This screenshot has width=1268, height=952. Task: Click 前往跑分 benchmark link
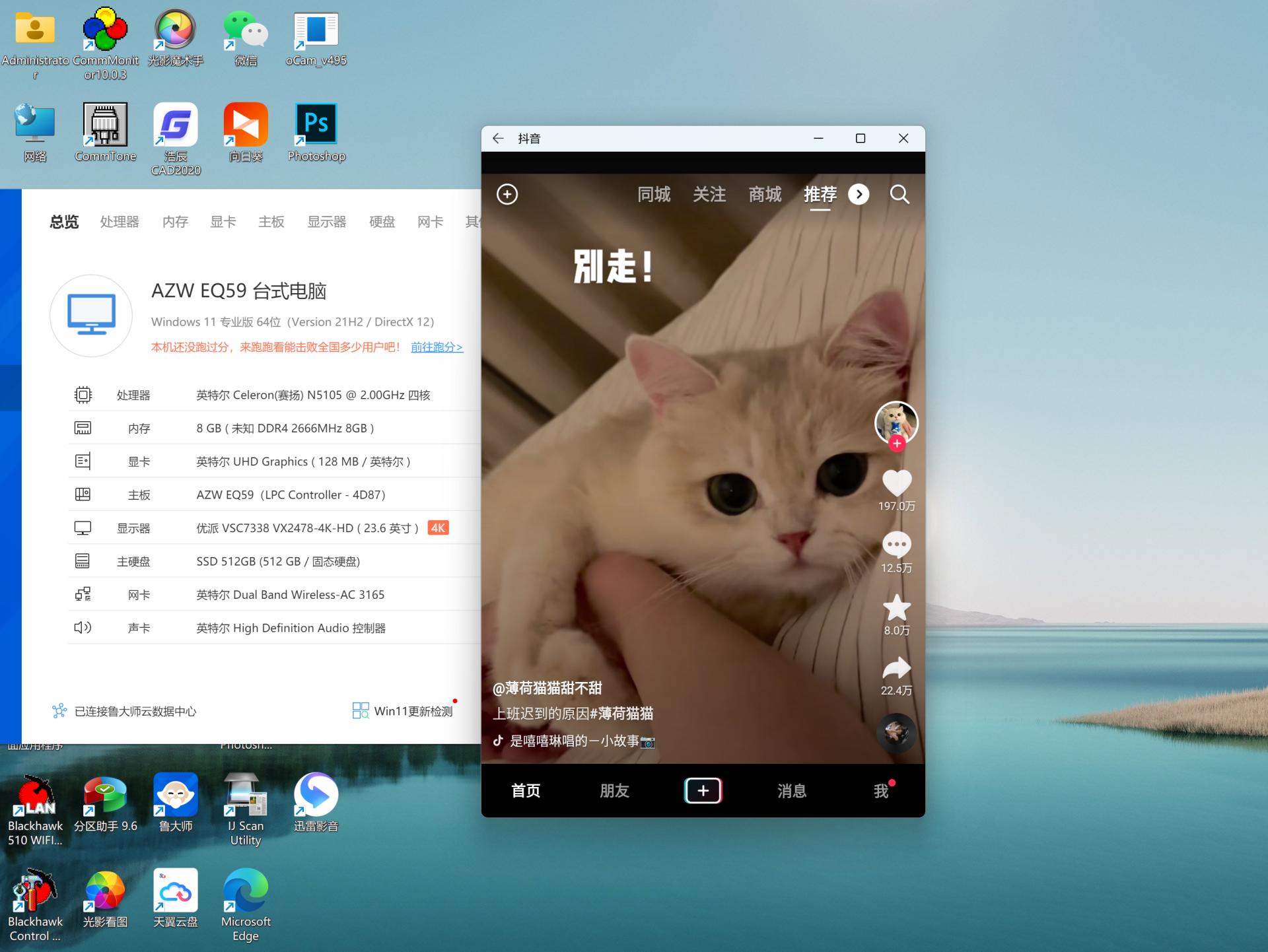[437, 347]
